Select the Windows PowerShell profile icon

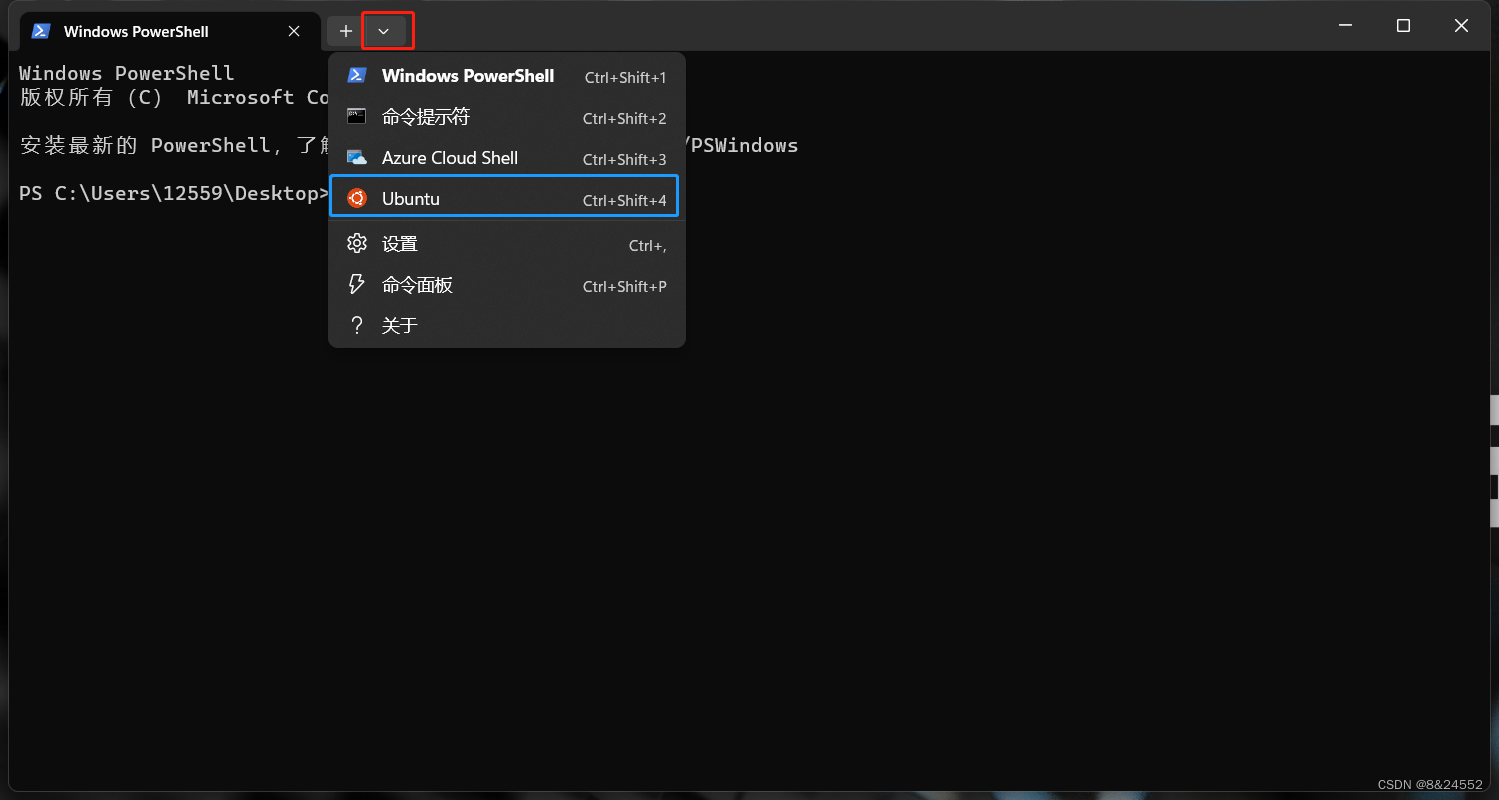coord(357,75)
